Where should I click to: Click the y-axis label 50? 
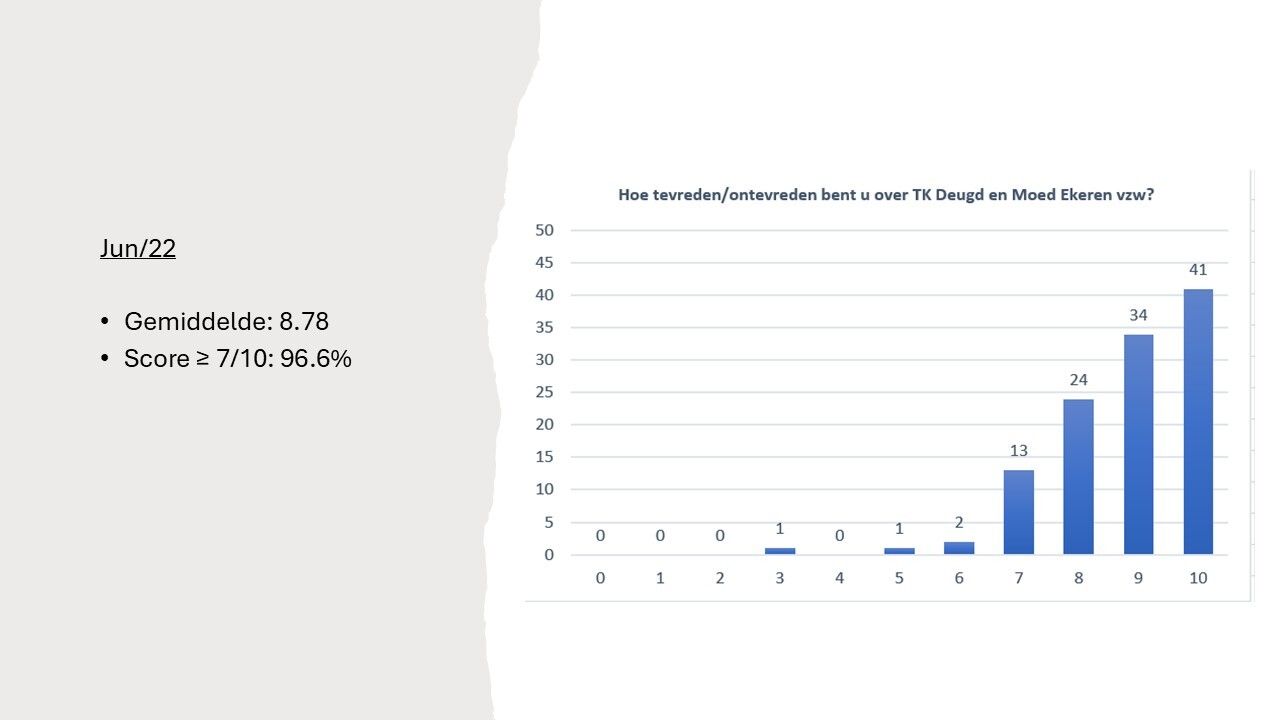[x=544, y=230]
